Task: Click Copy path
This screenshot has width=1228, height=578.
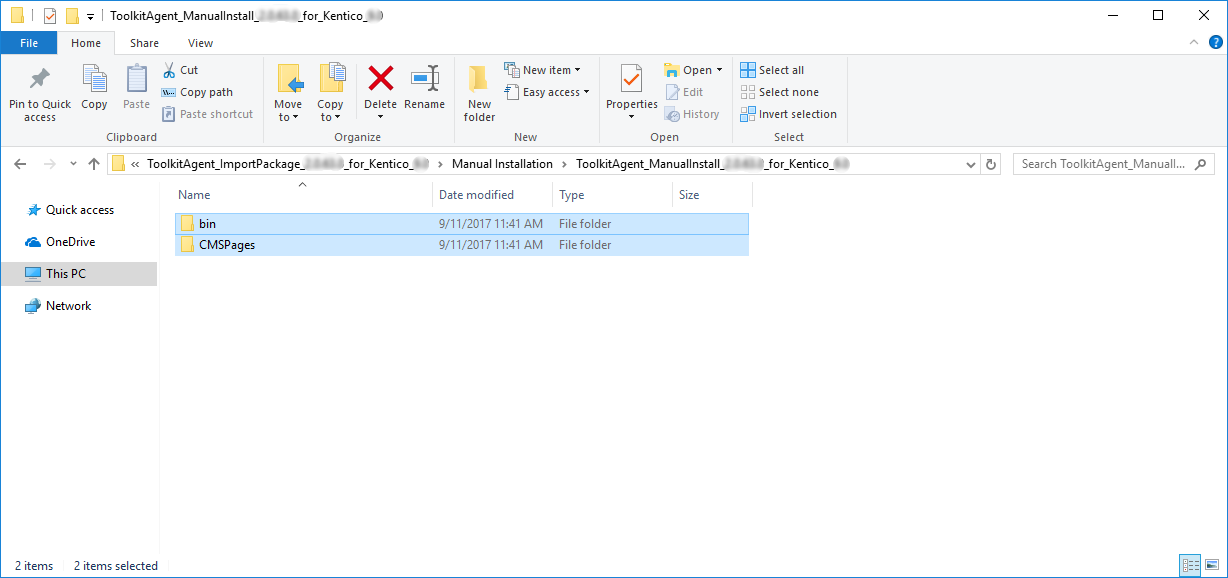Action: click(197, 92)
